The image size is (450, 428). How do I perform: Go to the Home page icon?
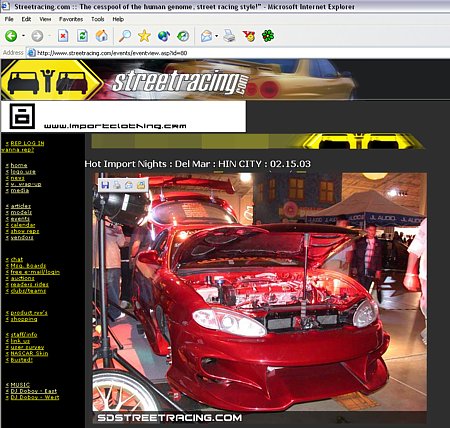102,36
